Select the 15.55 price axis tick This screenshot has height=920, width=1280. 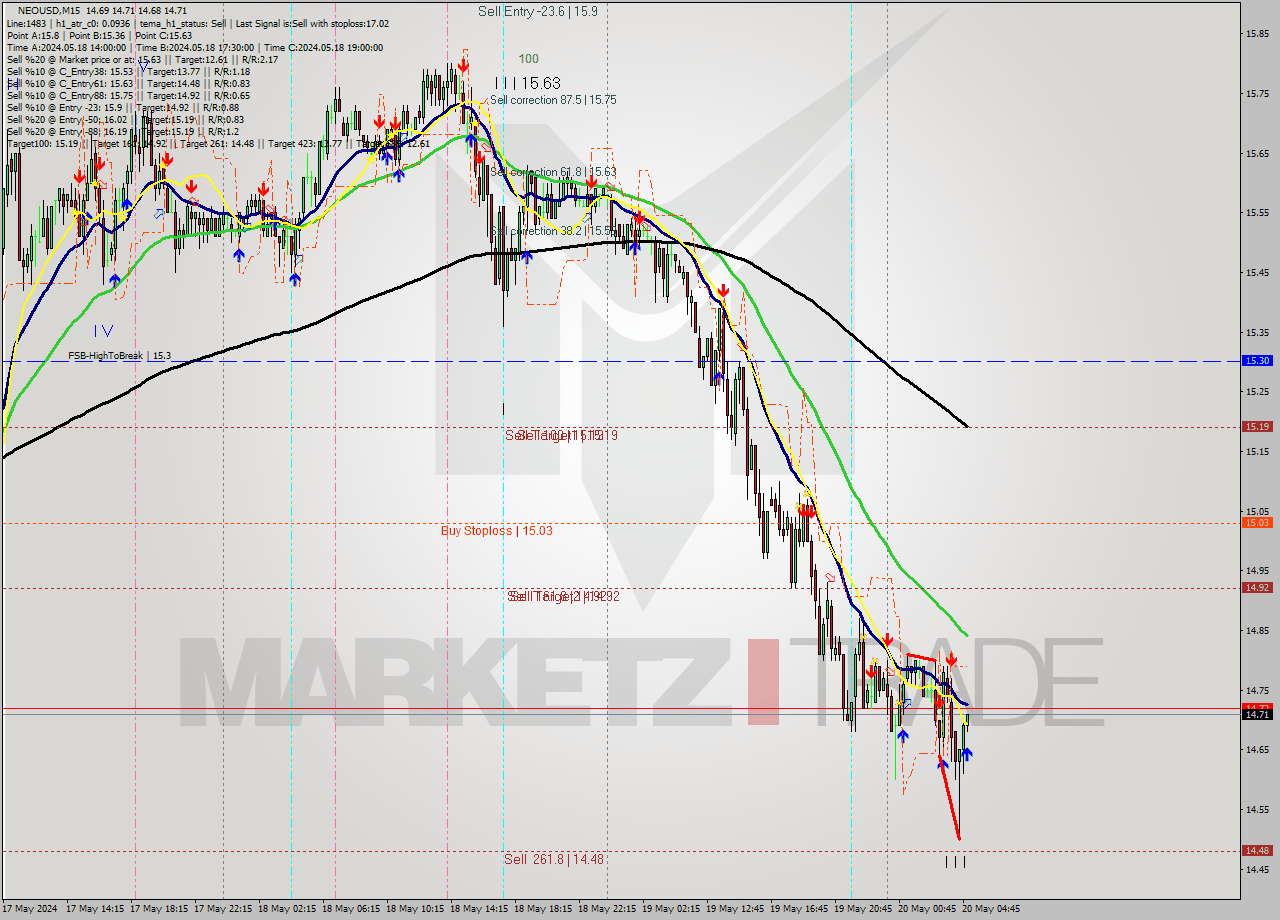pyautogui.click(x=1257, y=212)
